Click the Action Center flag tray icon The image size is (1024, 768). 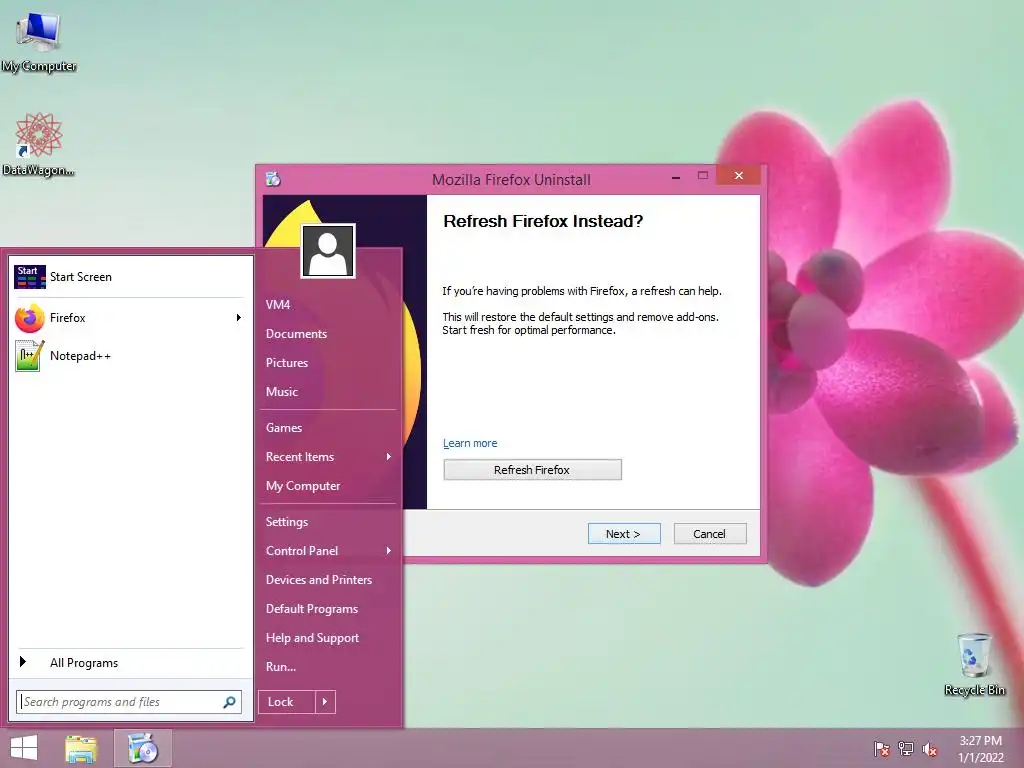point(882,748)
